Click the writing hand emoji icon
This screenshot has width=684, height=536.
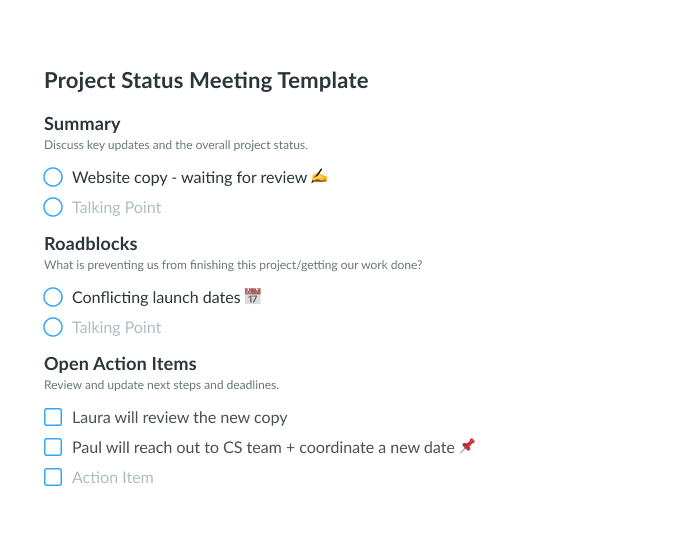coord(319,176)
